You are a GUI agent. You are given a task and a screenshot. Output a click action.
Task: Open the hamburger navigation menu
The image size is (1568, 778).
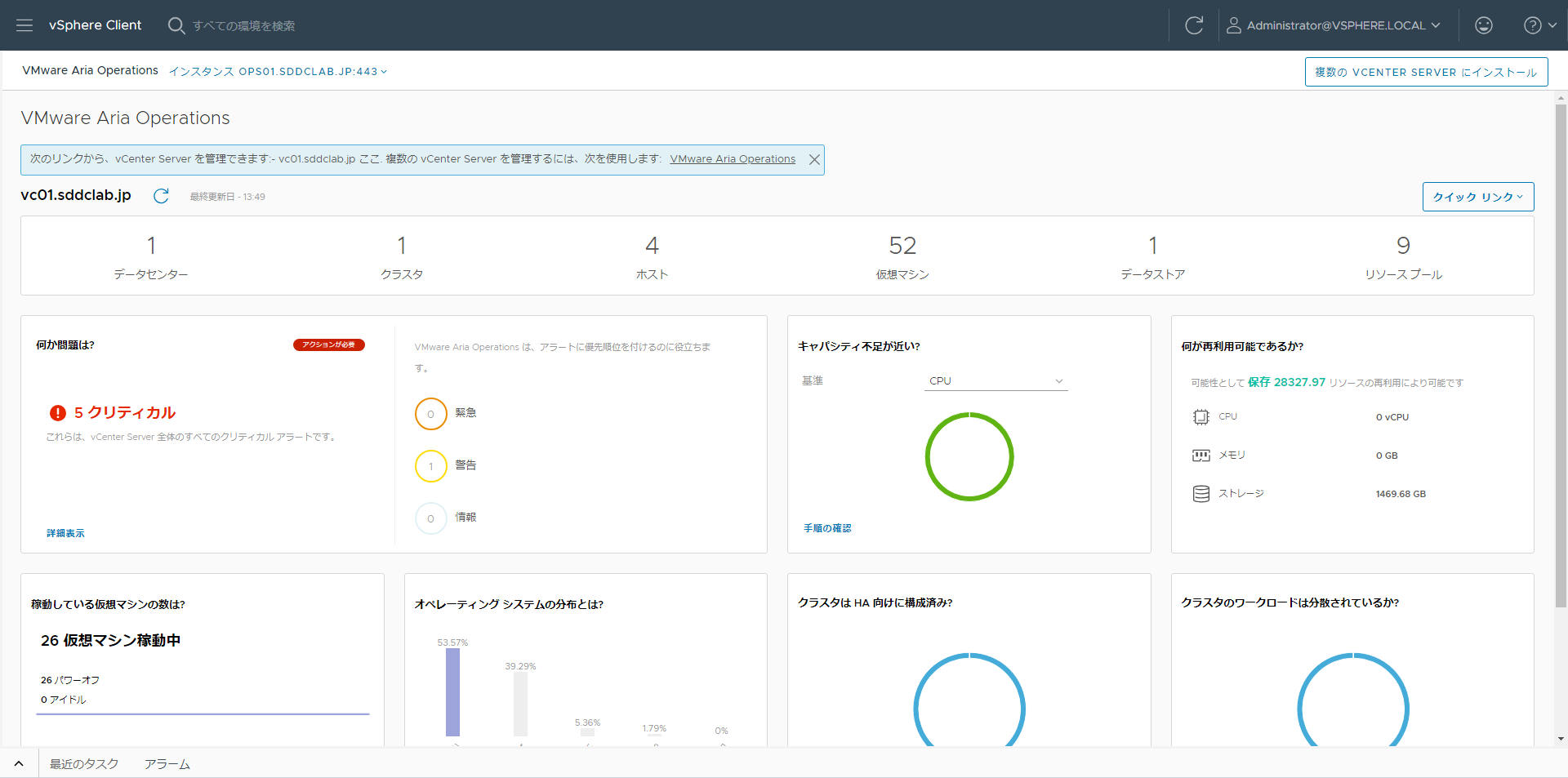24,25
